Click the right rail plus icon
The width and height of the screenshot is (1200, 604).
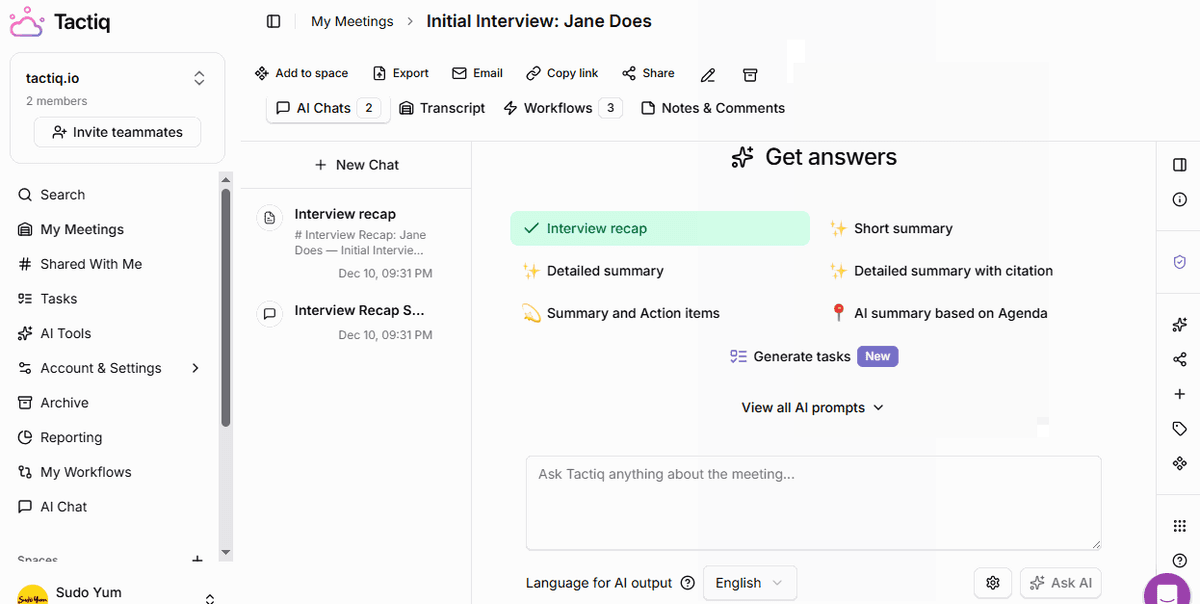coord(1179,394)
